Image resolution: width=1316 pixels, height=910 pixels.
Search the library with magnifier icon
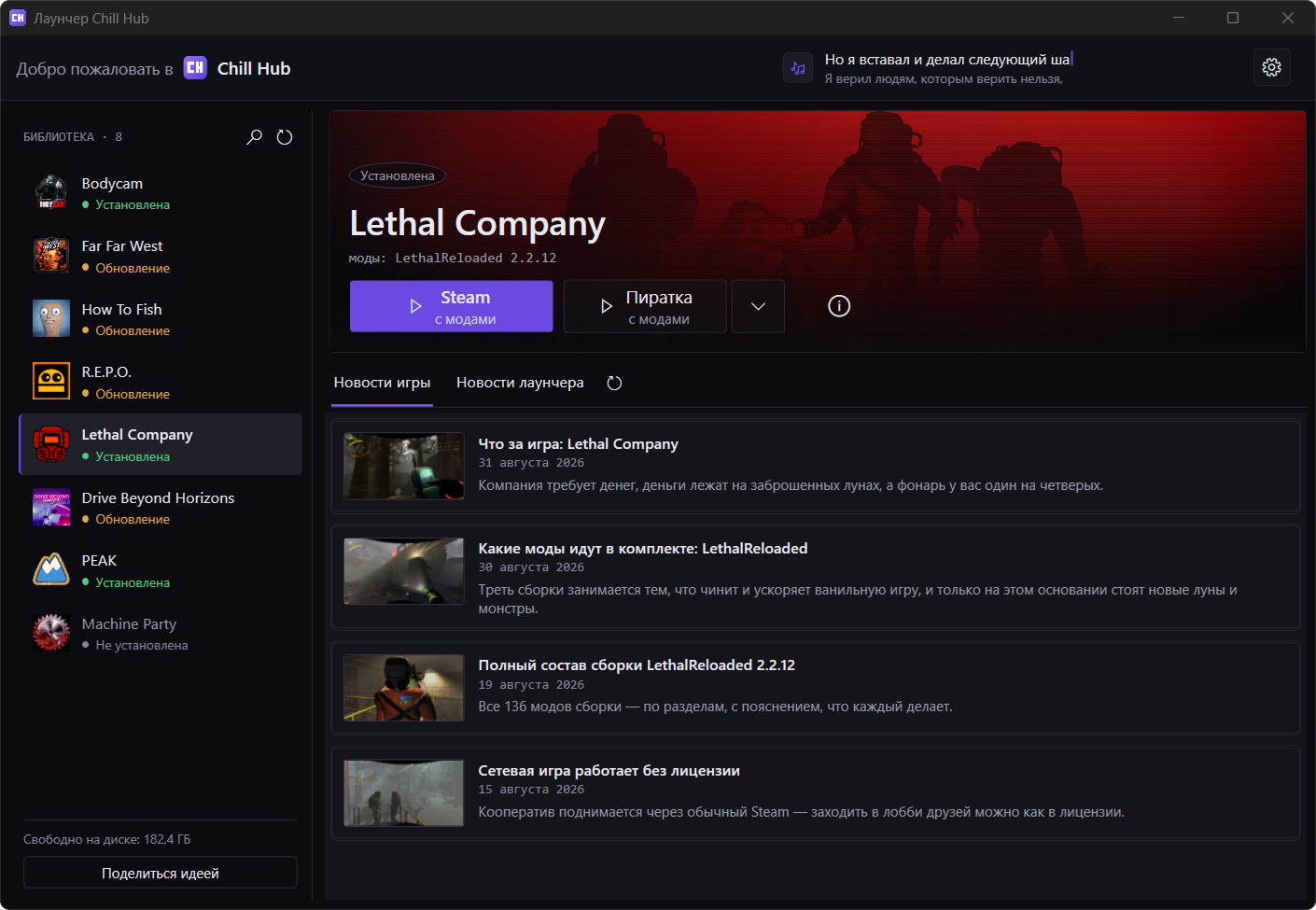[x=254, y=137]
